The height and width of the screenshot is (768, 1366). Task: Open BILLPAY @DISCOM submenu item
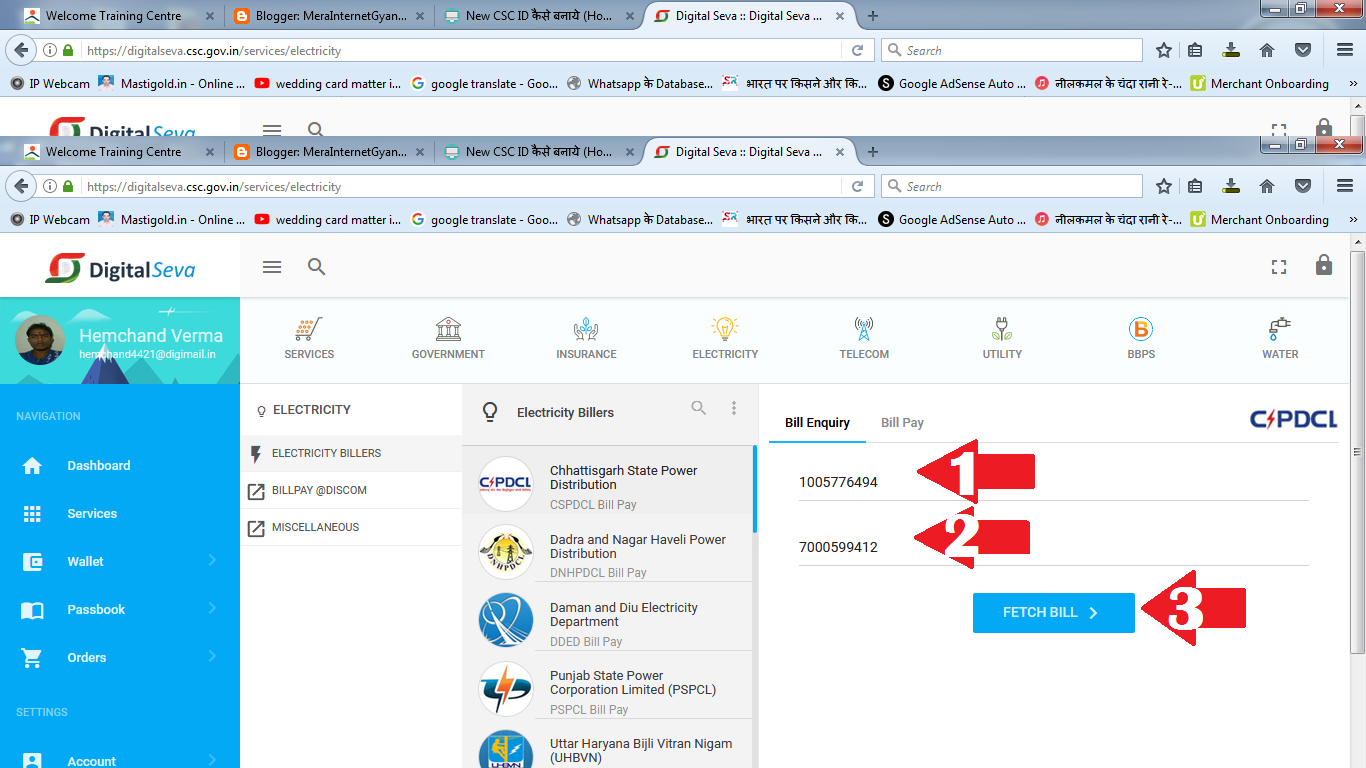coord(351,490)
